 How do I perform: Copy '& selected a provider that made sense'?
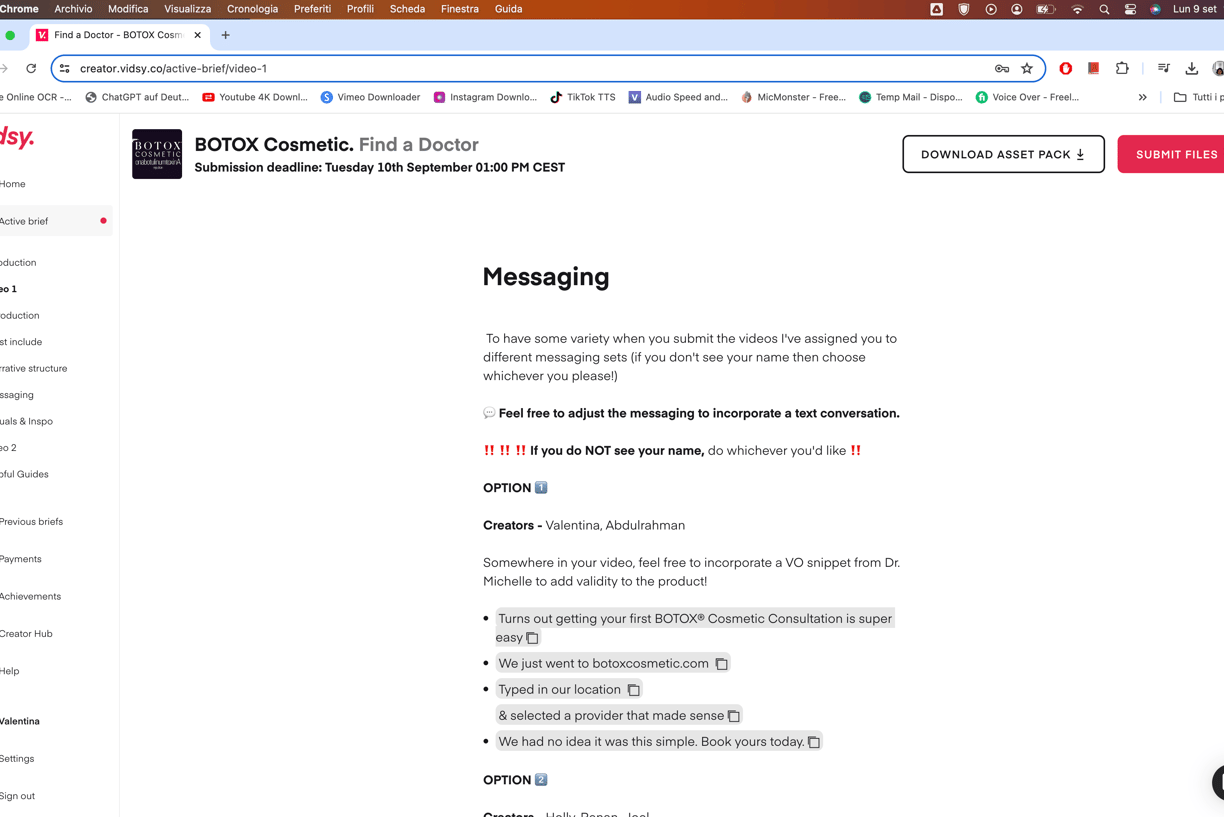click(x=734, y=716)
